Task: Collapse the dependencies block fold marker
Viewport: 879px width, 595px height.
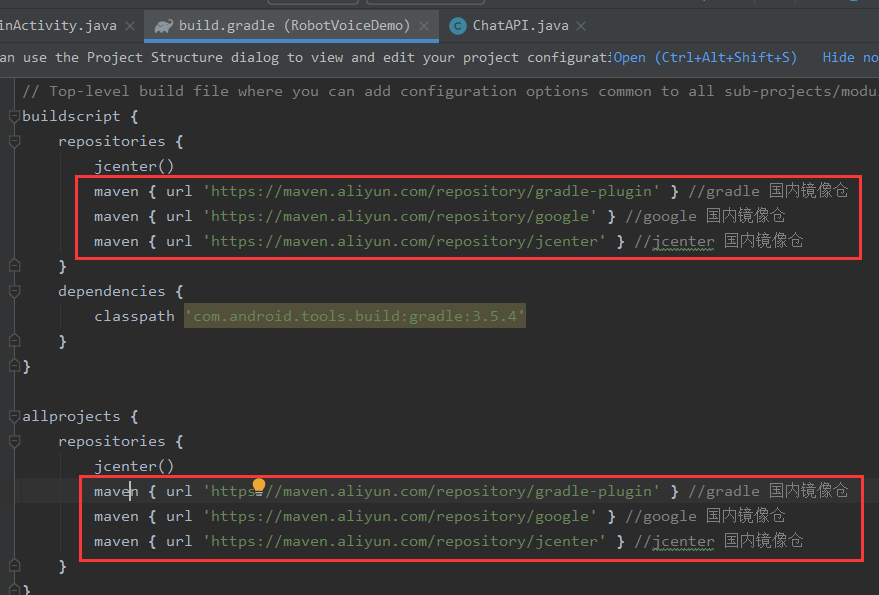Action: (15, 291)
